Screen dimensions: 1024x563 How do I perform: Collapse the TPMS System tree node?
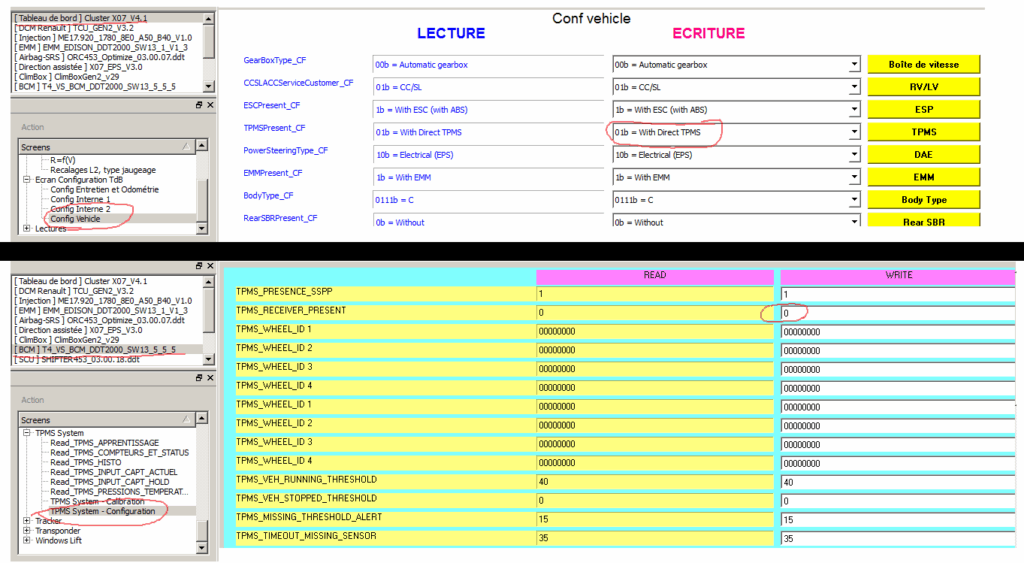point(27,433)
